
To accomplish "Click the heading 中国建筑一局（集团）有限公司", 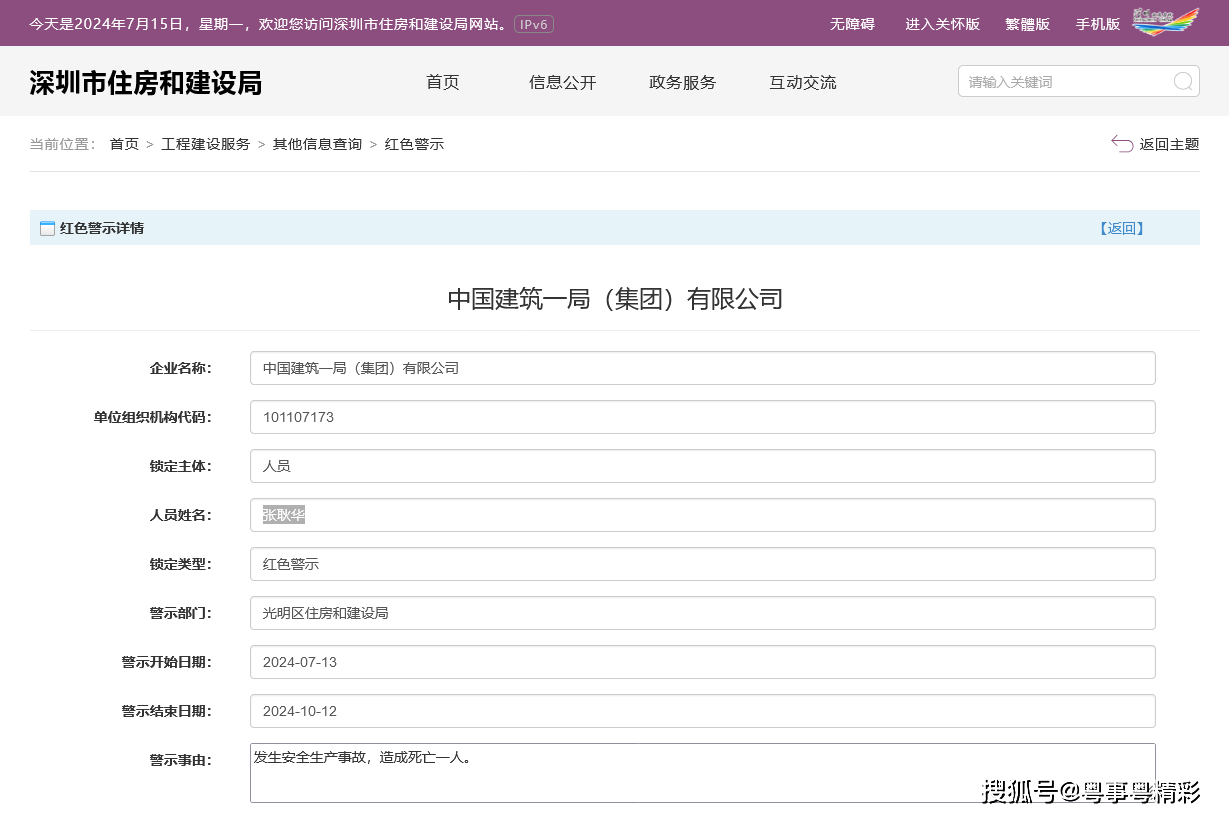I will [615, 298].
